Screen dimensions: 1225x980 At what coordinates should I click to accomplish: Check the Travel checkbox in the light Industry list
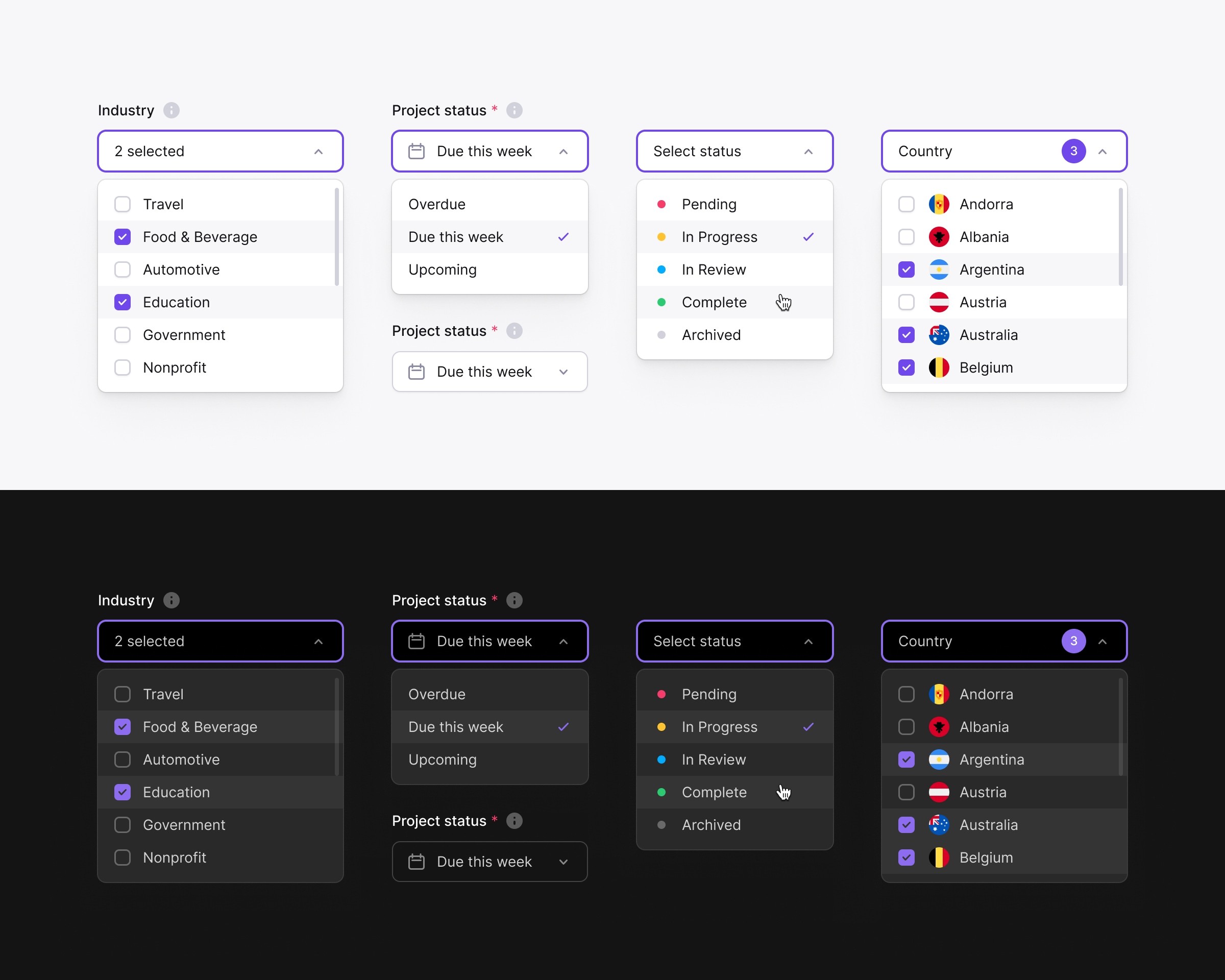pyautogui.click(x=122, y=204)
